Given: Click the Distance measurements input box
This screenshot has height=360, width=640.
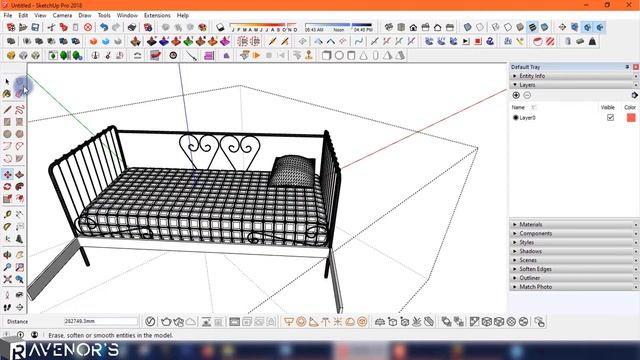Looking at the screenshot, I should click(101, 322).
